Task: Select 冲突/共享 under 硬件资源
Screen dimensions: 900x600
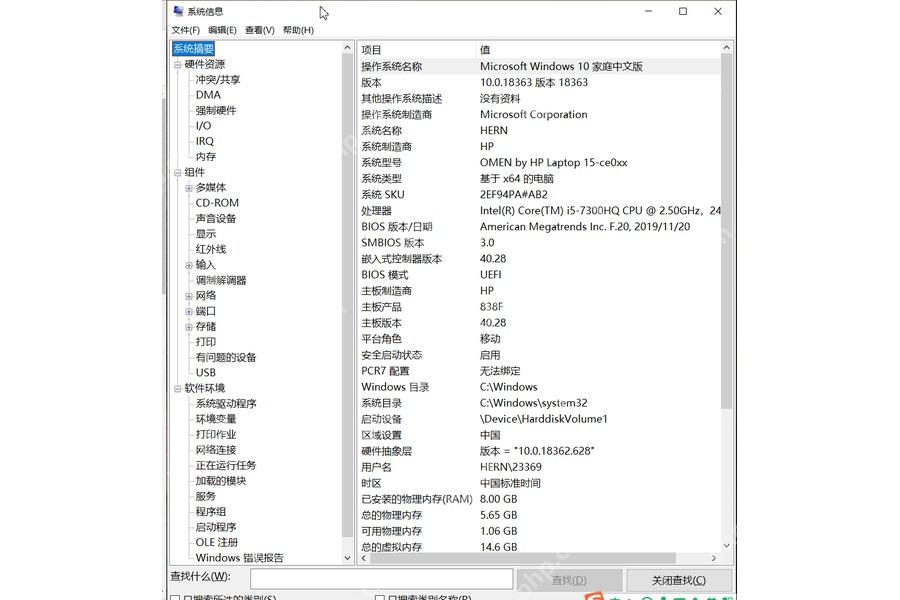Action: (218, 80)
